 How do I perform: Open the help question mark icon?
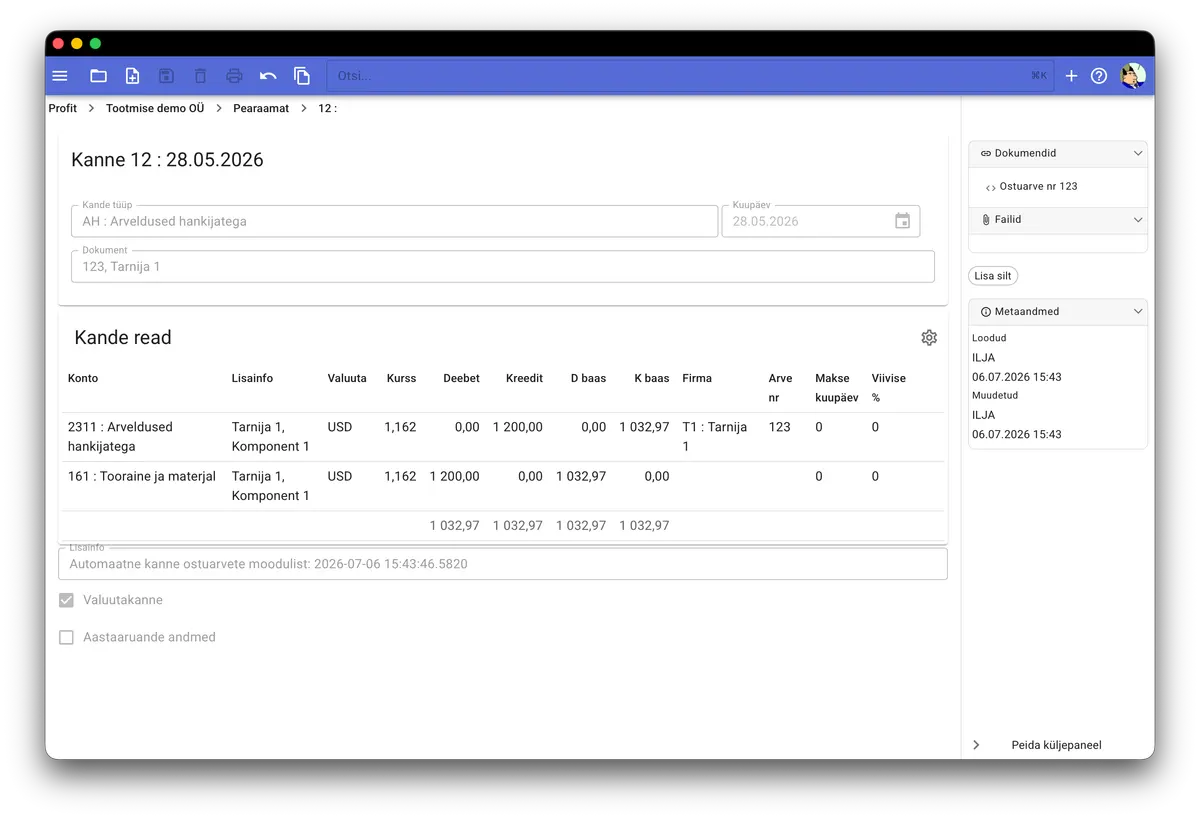pyautogui.click(x=1099, y=76)
